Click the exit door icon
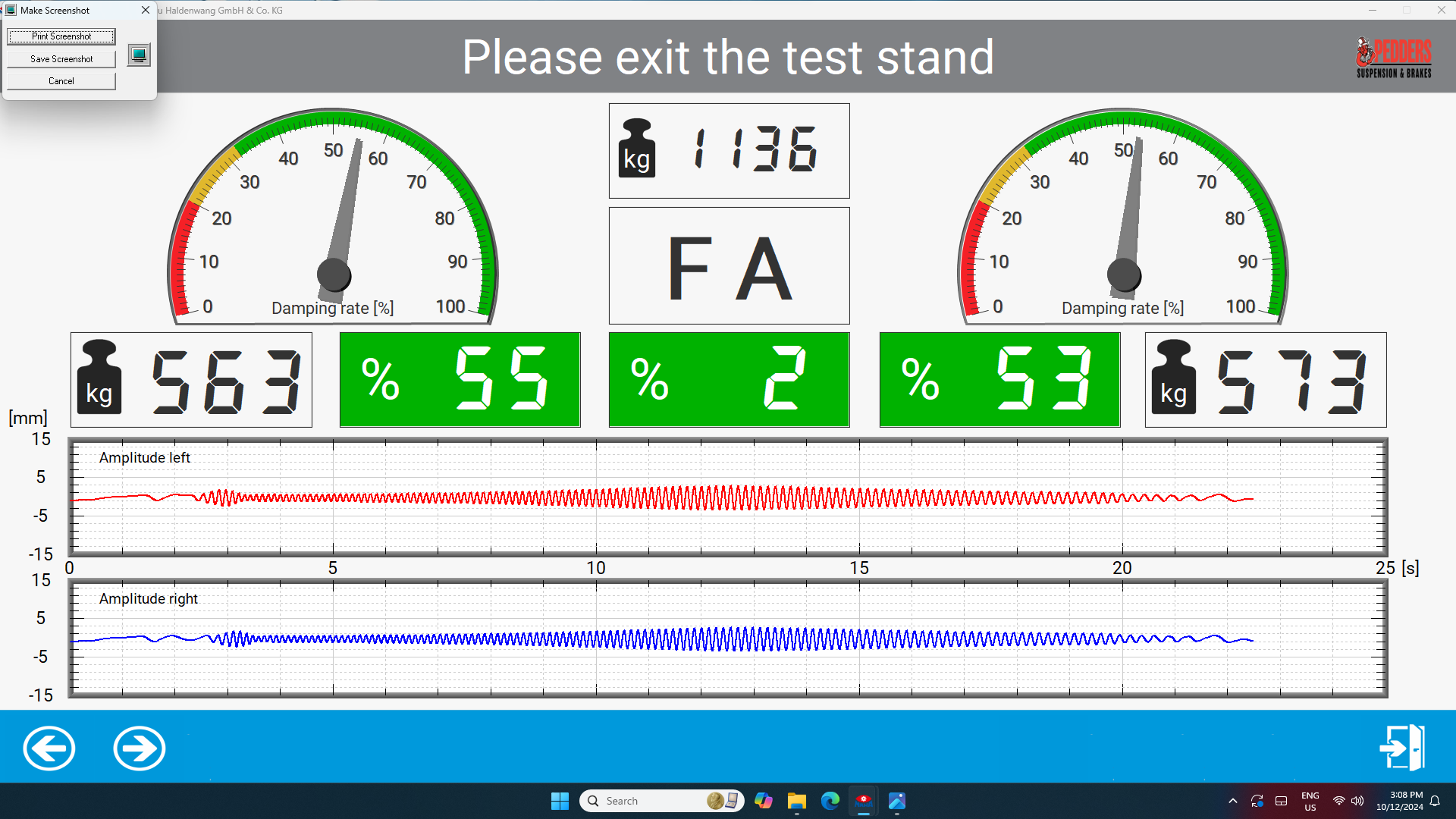Image resolution: width=1456 pixels, height=819 pixels. 1401,748
